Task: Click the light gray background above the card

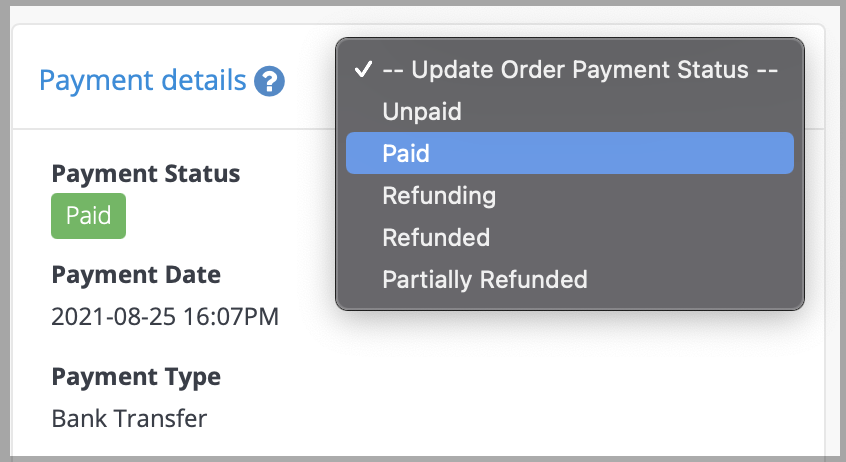Action: (421, 14)
